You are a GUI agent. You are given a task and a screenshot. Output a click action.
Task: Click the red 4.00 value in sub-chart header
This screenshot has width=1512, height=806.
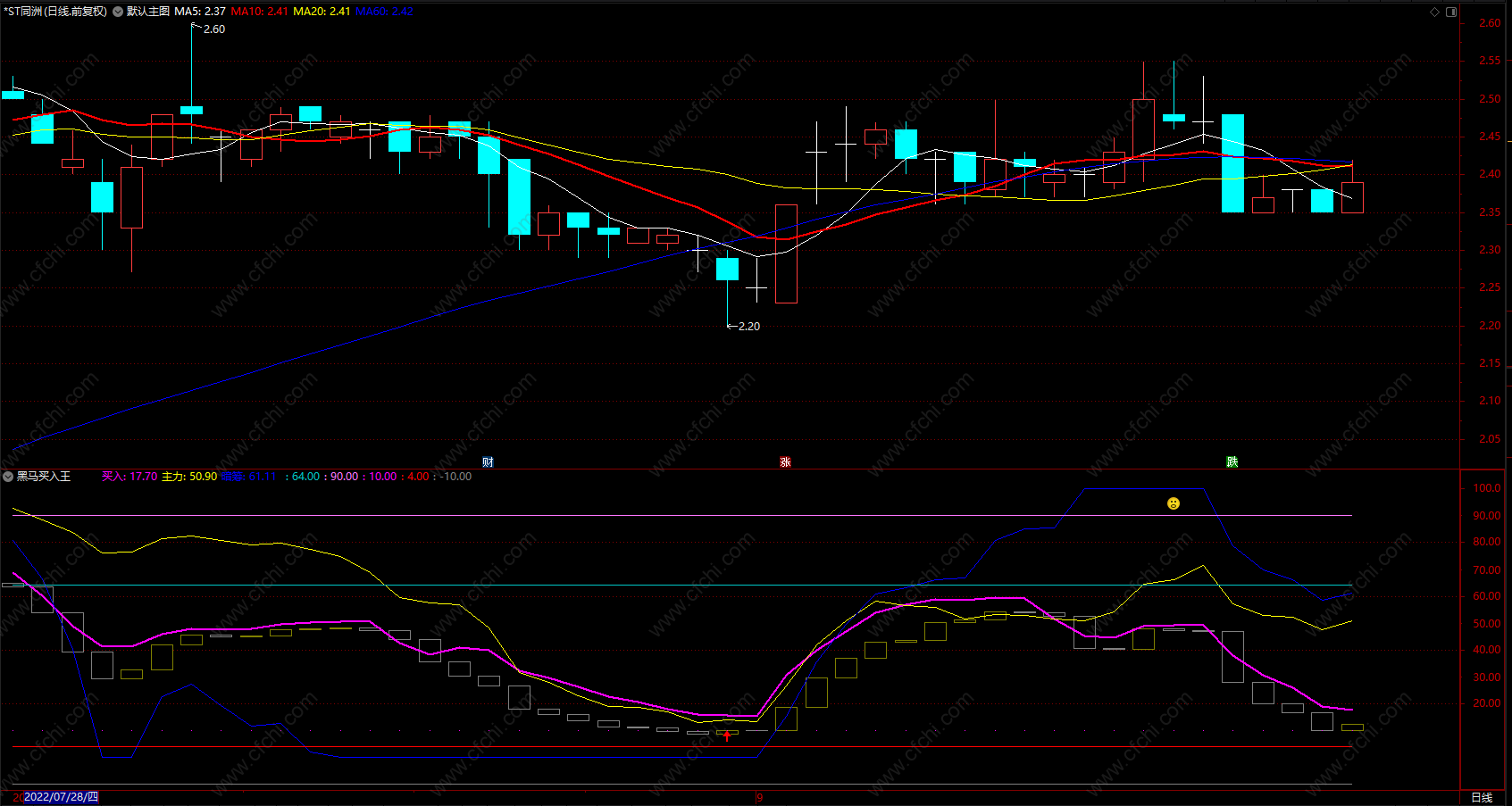tap(418, 477)
